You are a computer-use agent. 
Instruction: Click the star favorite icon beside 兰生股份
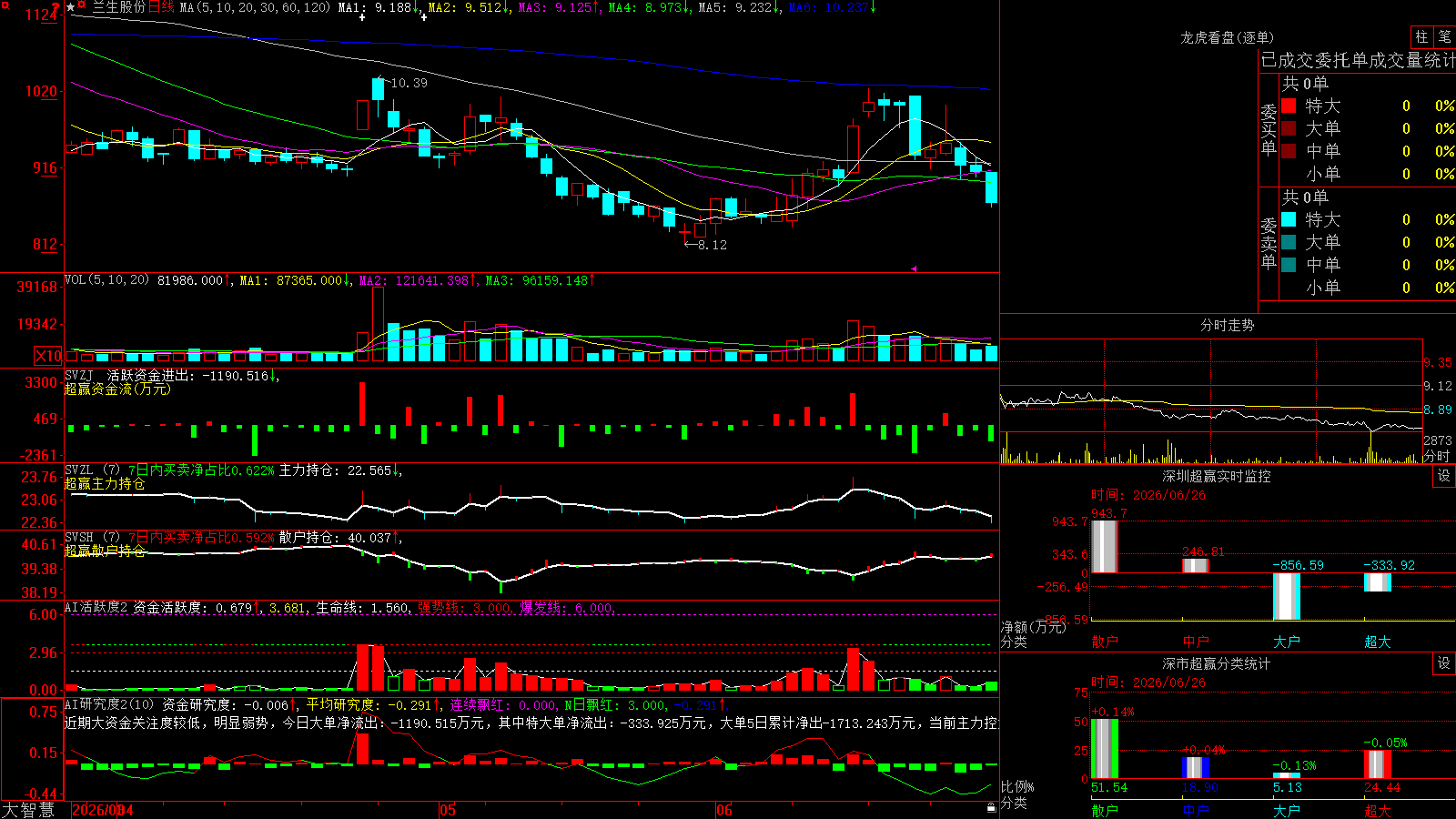pos(71,7)
